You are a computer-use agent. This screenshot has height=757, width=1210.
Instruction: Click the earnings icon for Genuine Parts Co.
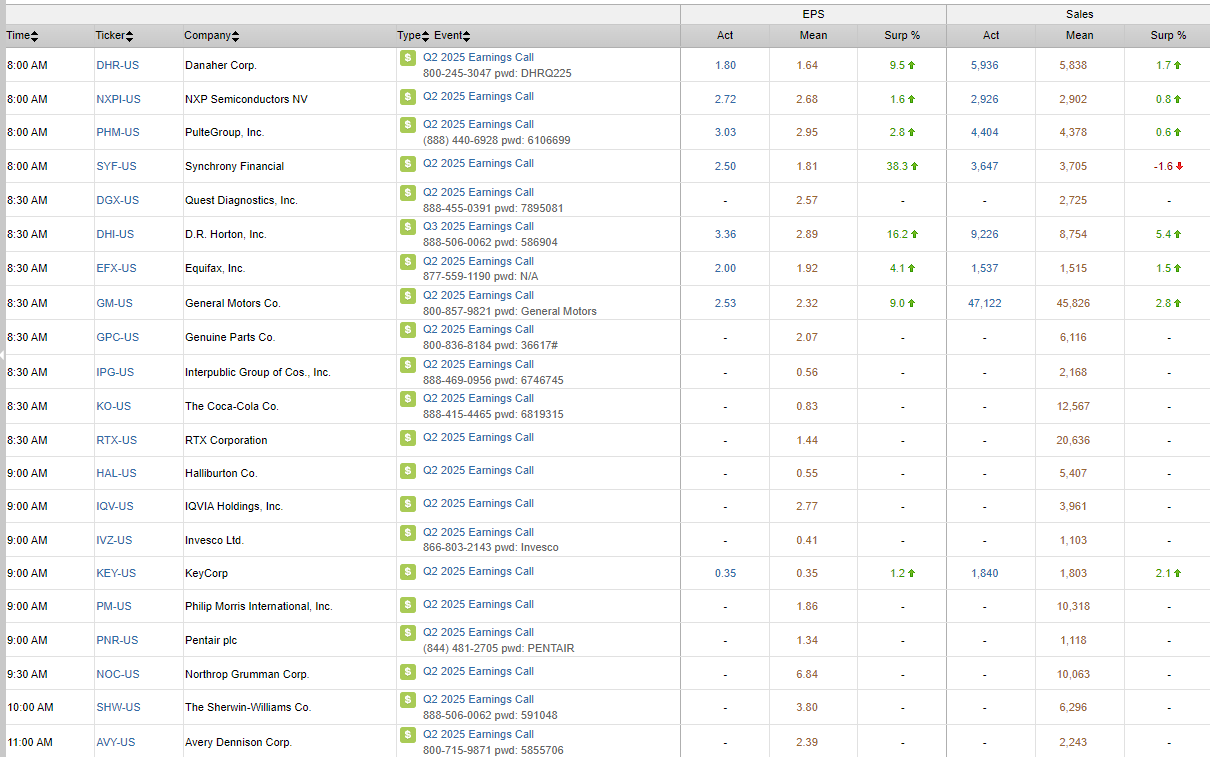click(x=407, y=330)
